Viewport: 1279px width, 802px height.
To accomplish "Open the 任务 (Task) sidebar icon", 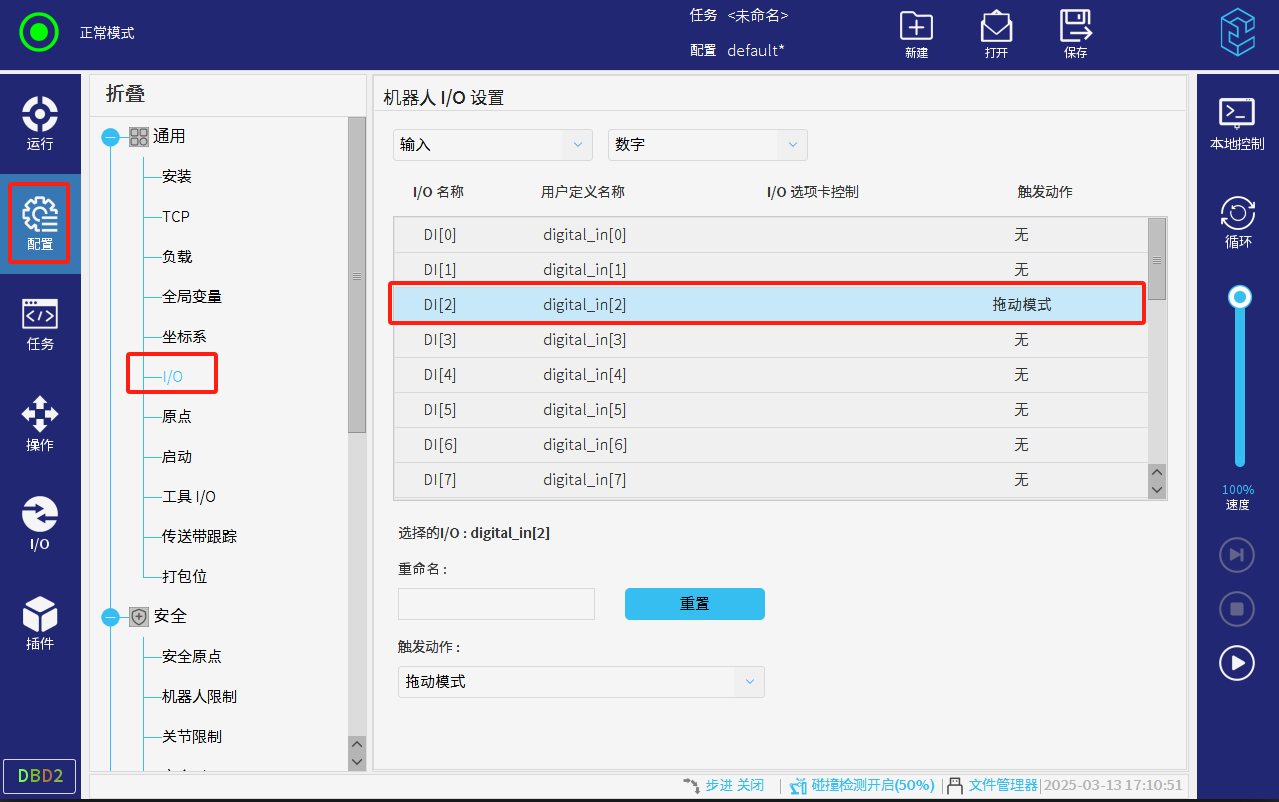I will (x=40, y=323).
